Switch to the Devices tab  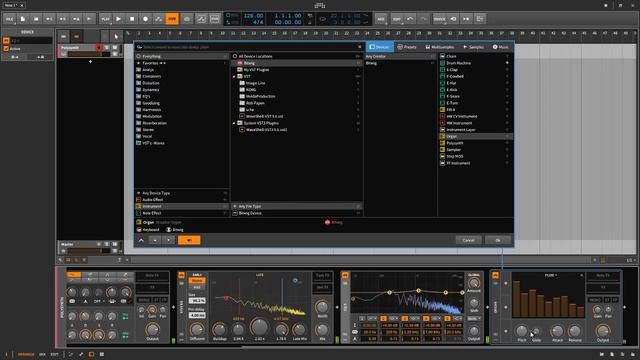pos(380,47)
